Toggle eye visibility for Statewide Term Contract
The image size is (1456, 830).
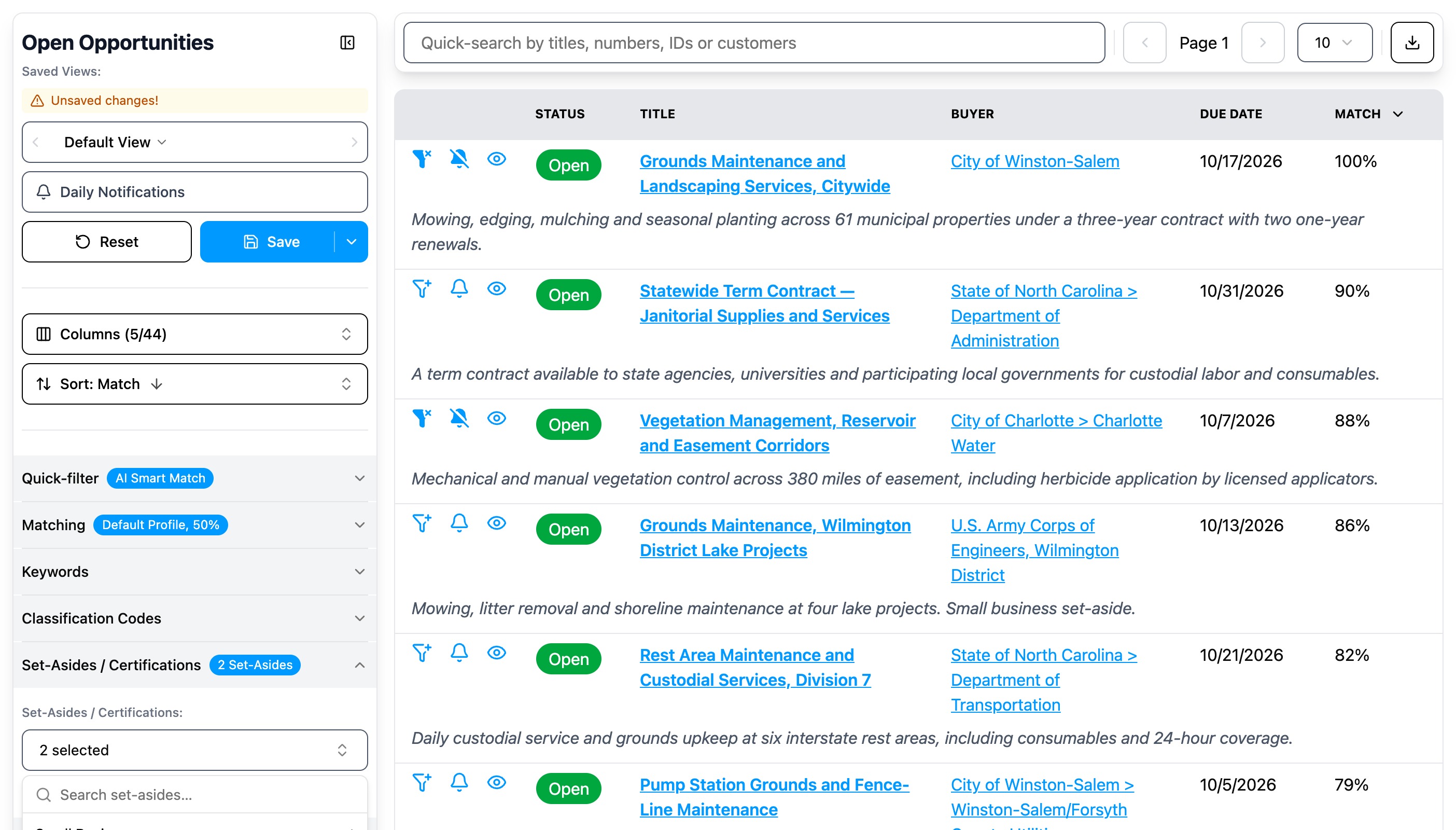(497, 288)
